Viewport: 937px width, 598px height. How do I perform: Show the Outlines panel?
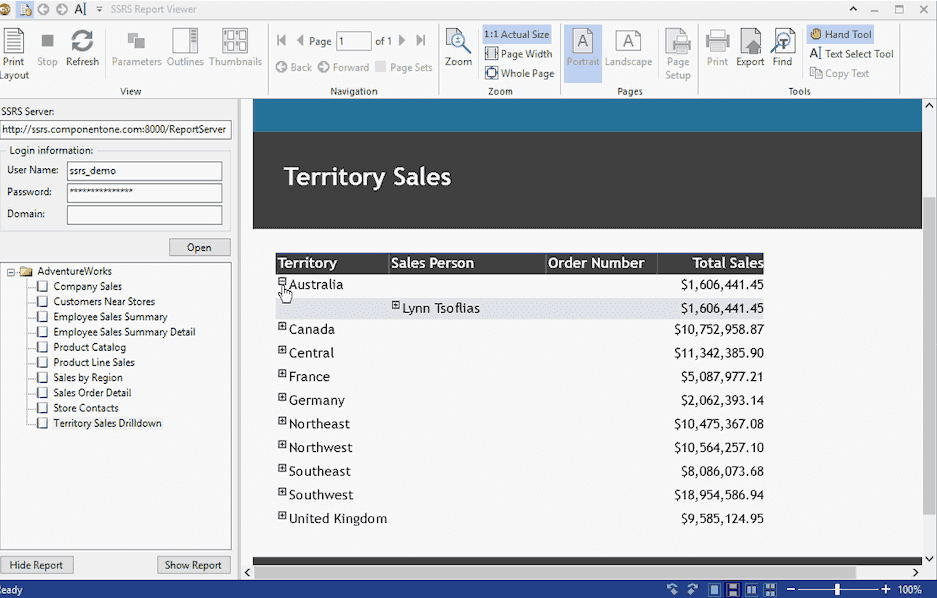coord(185,48)
